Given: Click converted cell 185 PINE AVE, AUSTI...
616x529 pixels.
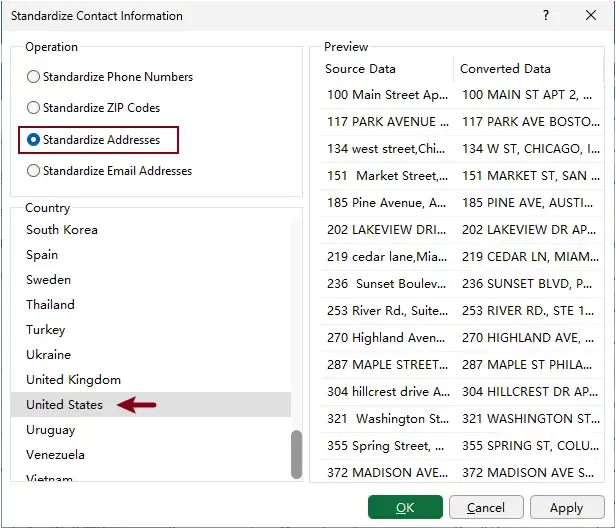Looking at the screenshot, I should (x=530, y=203).
